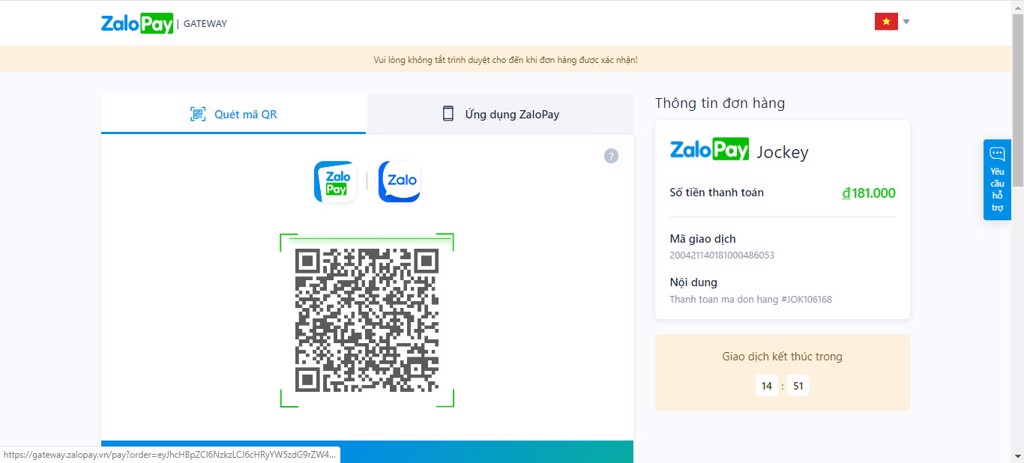Switch to Ứng dụng ZaloPay tab
1024x463 pixels.
(x=500, y=114)
